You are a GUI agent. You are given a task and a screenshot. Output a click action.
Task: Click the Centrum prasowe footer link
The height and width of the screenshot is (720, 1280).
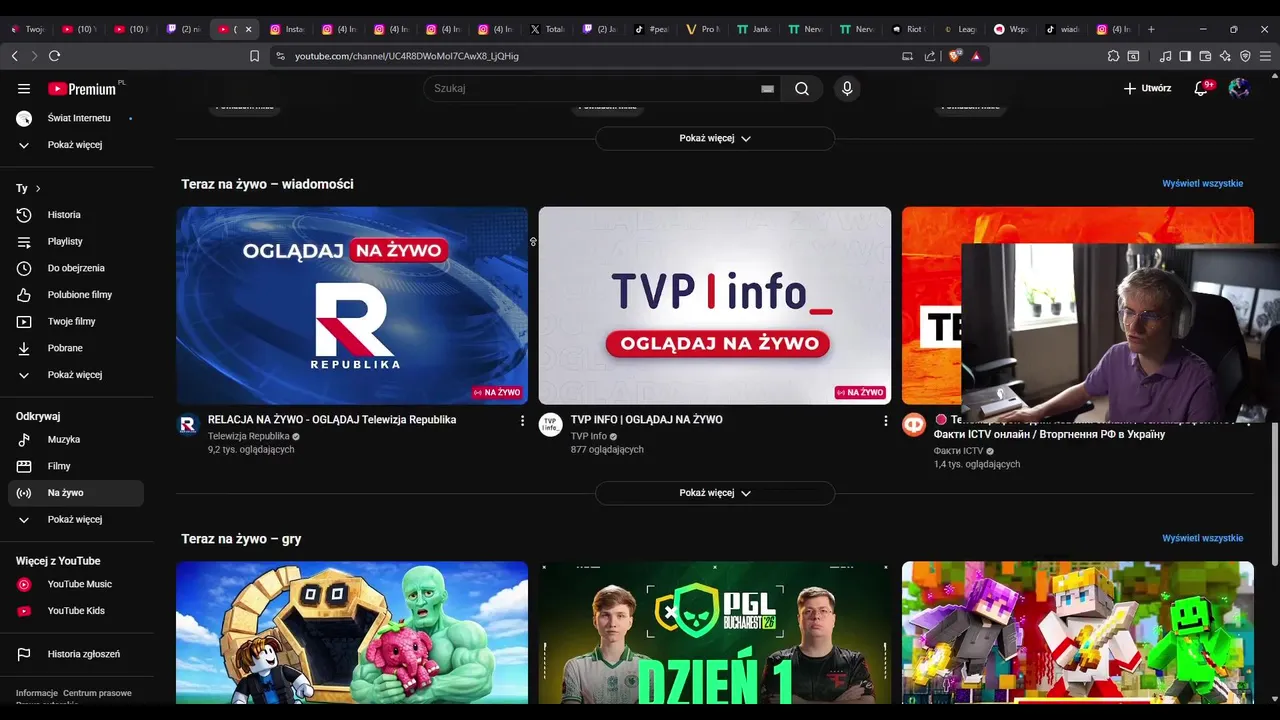click(97, 693)
